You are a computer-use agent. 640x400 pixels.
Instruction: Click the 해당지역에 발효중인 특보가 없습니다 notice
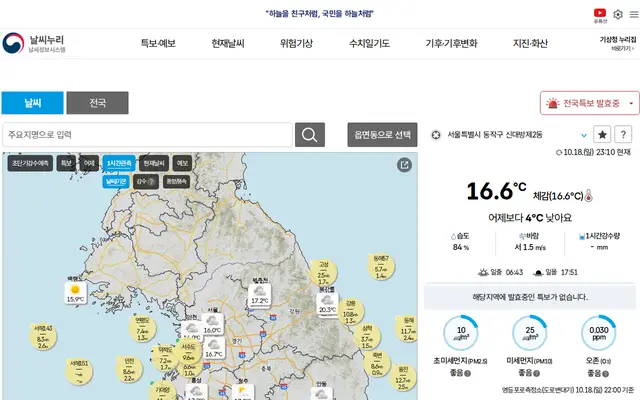click(x=530, y=297)
